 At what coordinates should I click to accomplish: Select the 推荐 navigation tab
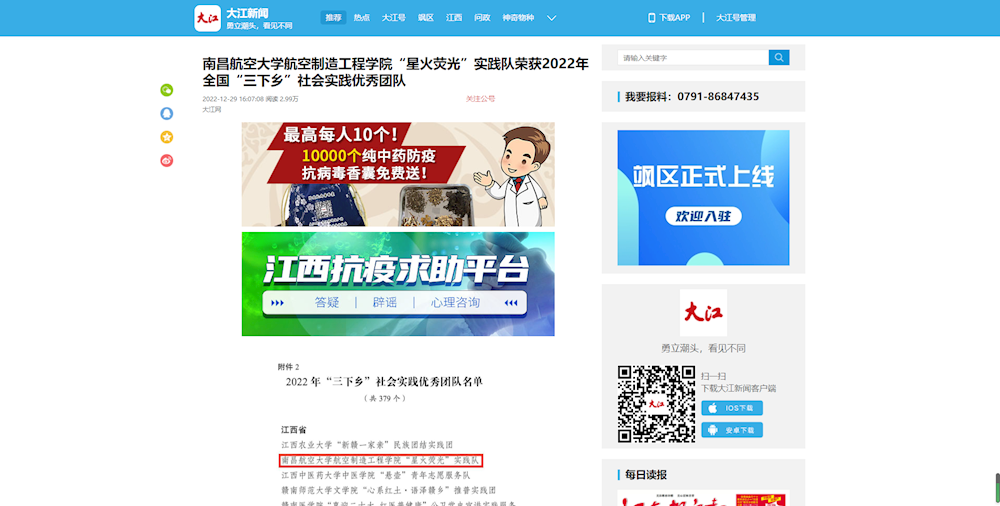tap(333, 18)
